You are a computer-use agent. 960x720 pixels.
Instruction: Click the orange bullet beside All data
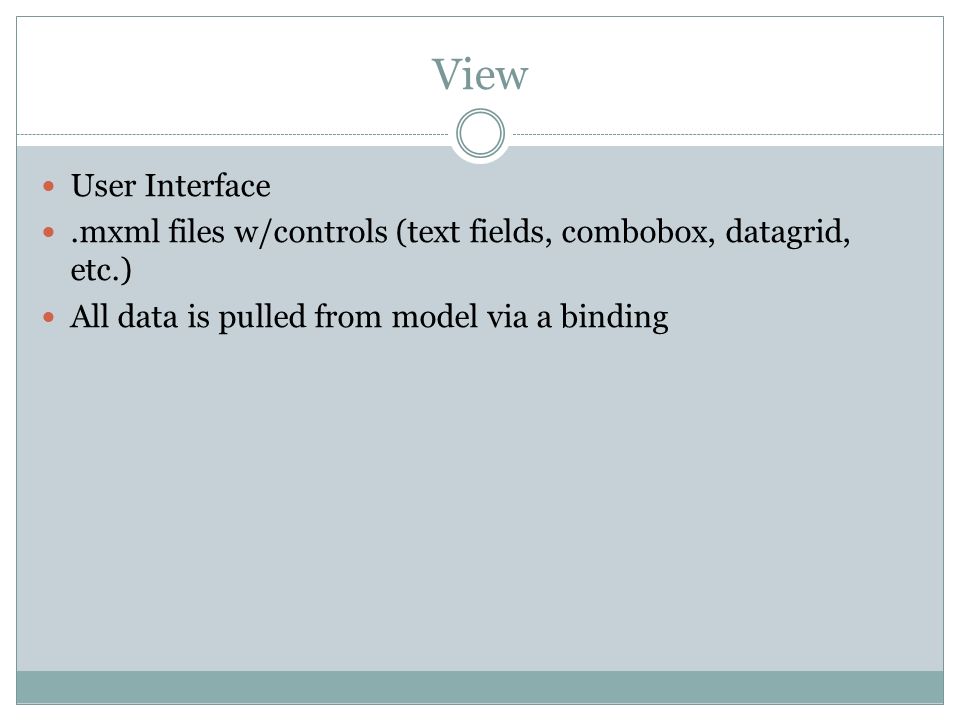click(x=49, y=317)
